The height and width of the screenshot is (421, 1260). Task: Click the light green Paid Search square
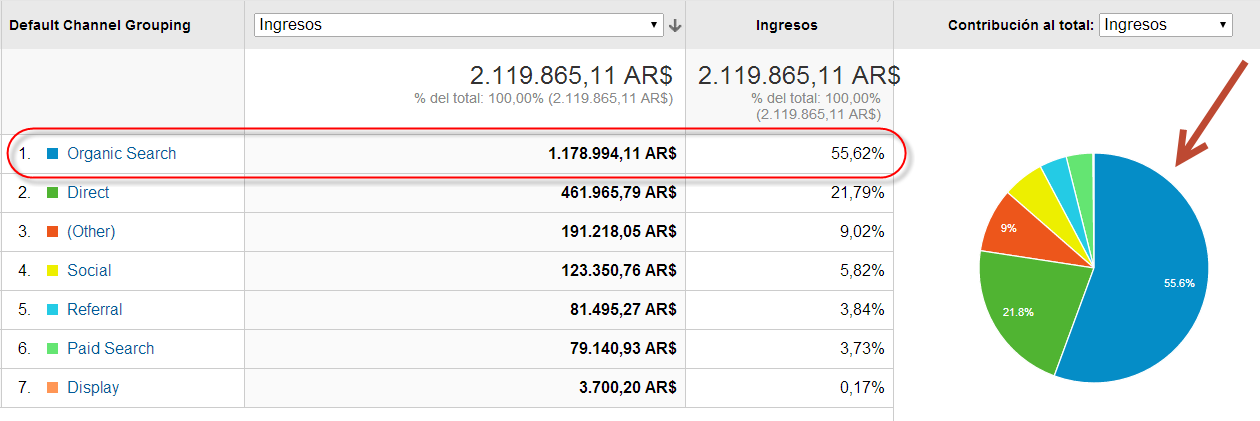coord(53,349)
